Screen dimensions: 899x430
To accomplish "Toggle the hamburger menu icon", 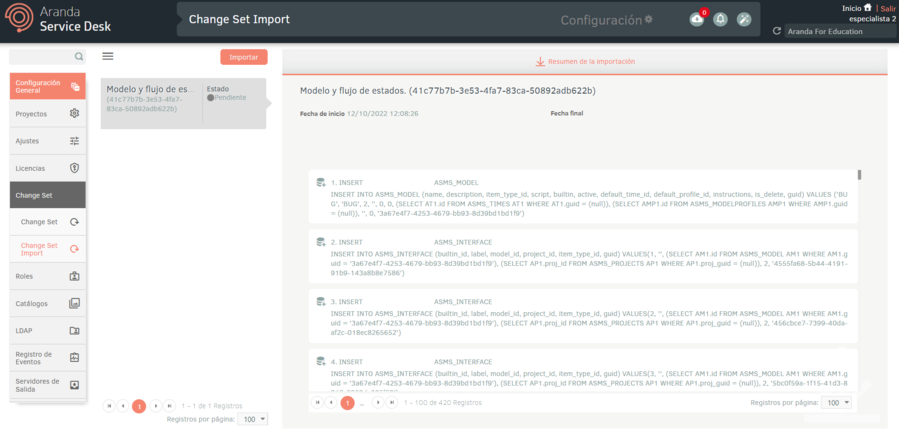I will tap(108, 56).
